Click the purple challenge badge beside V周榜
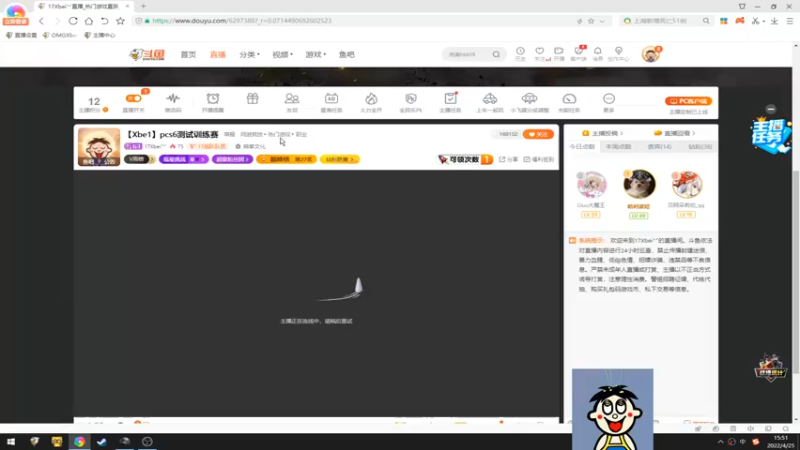The height and width of the screenshot is (450, 800). (184, 159)
